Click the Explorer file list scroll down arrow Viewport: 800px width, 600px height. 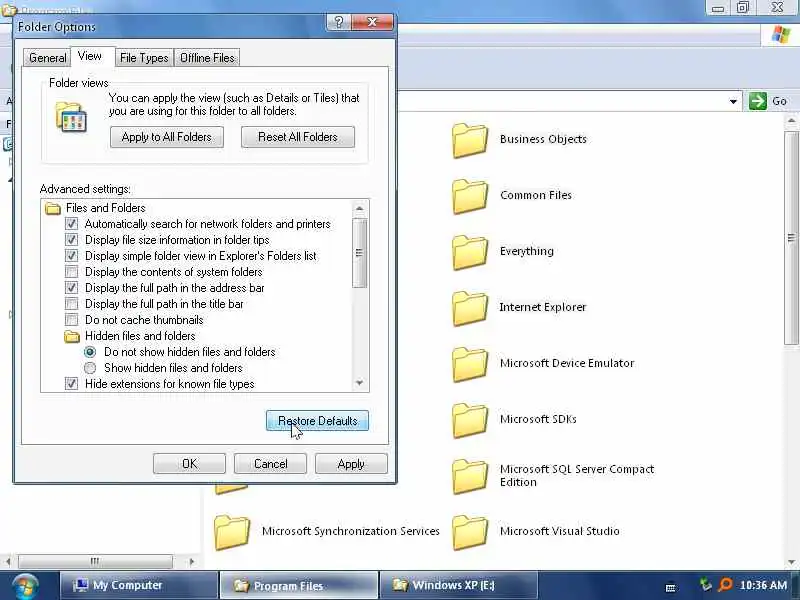pyautogui.click(x=791, y=562)
